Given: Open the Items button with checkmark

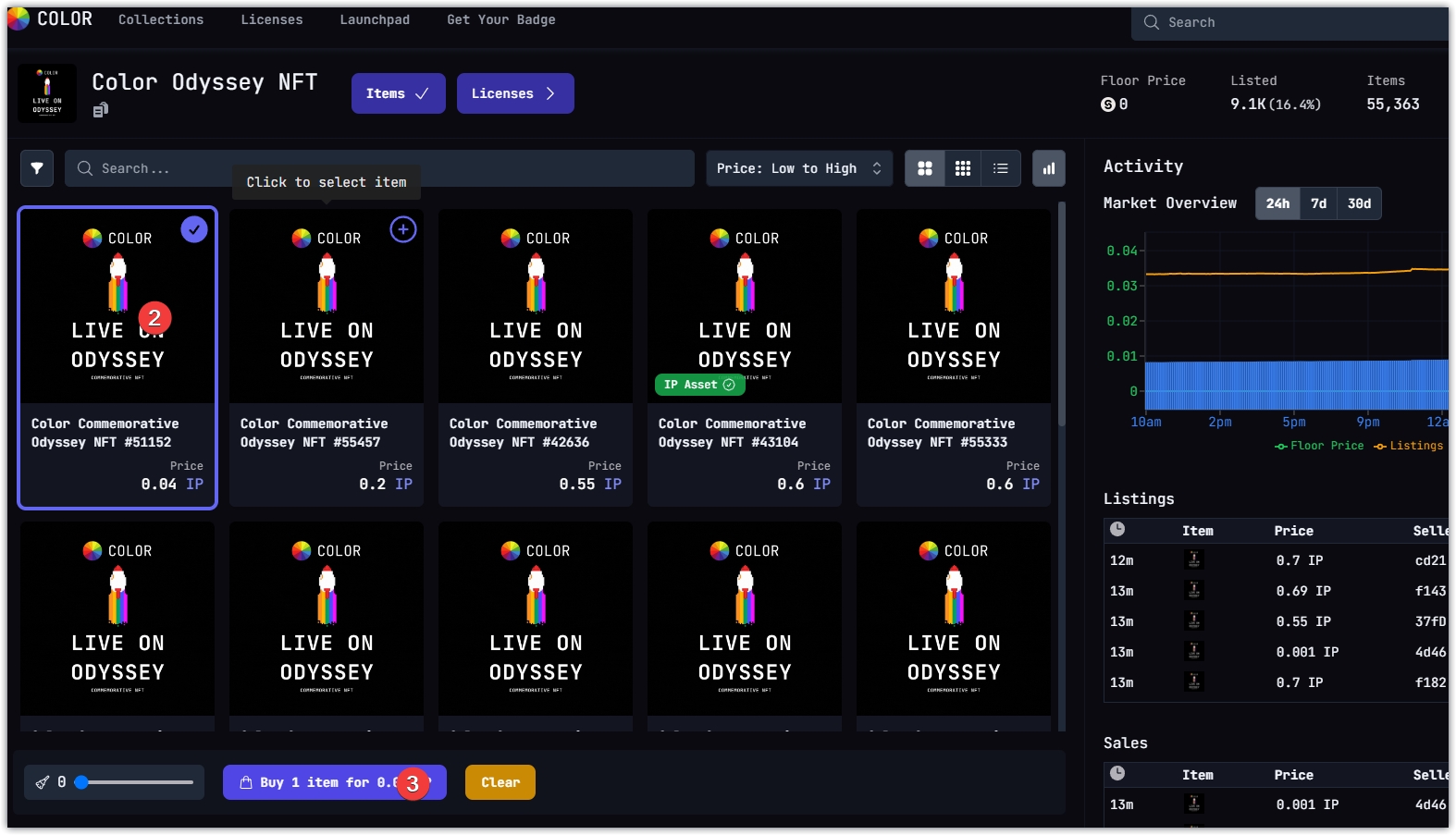Looking at the screenshot, I should (398, 93).
